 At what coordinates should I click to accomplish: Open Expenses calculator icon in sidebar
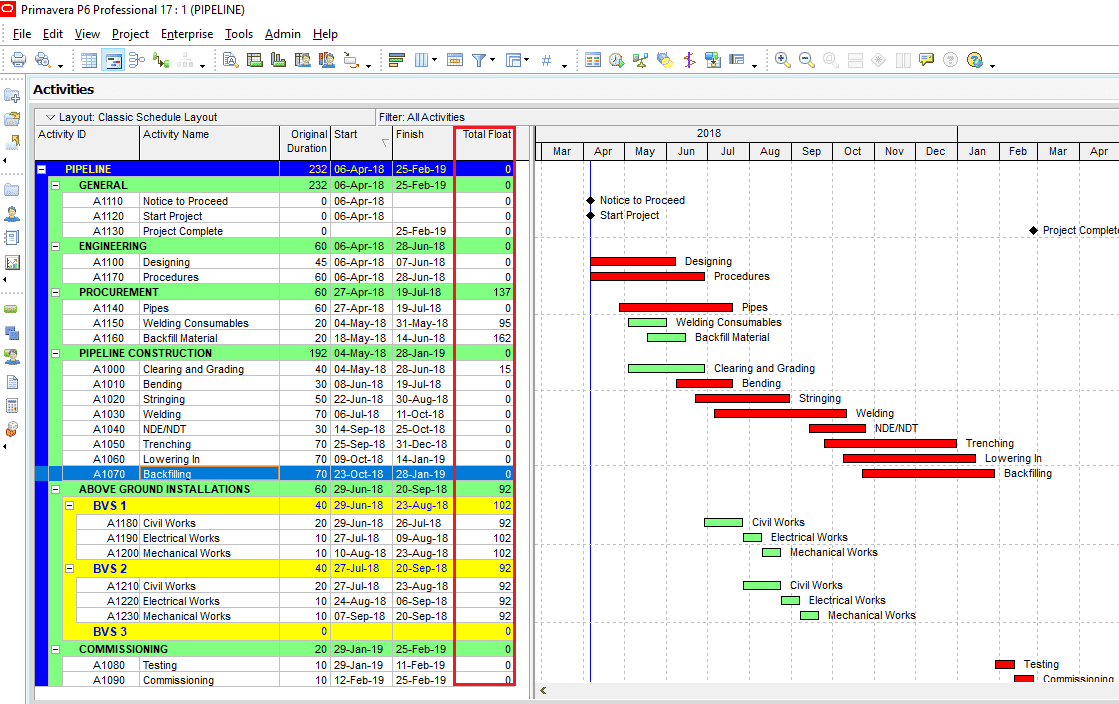pos(12,406)
